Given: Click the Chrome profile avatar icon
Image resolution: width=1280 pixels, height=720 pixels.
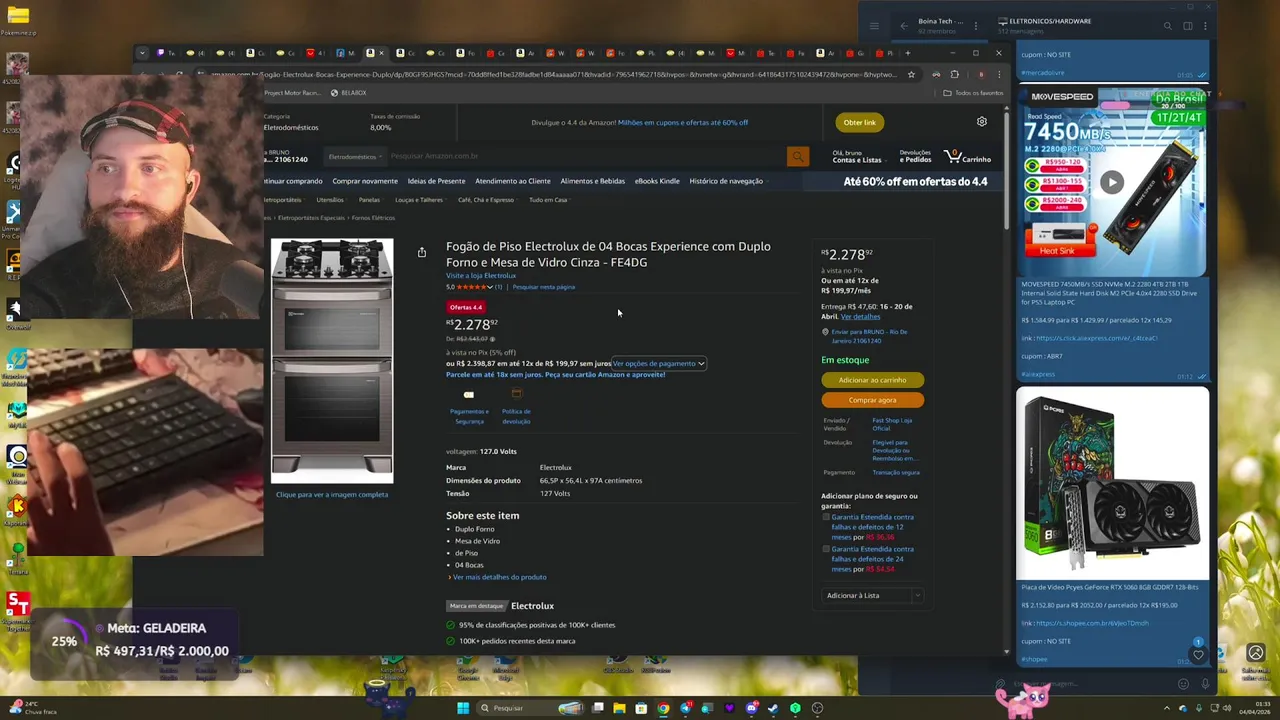Looking at the screenshot, I should [x=981, y=74].
